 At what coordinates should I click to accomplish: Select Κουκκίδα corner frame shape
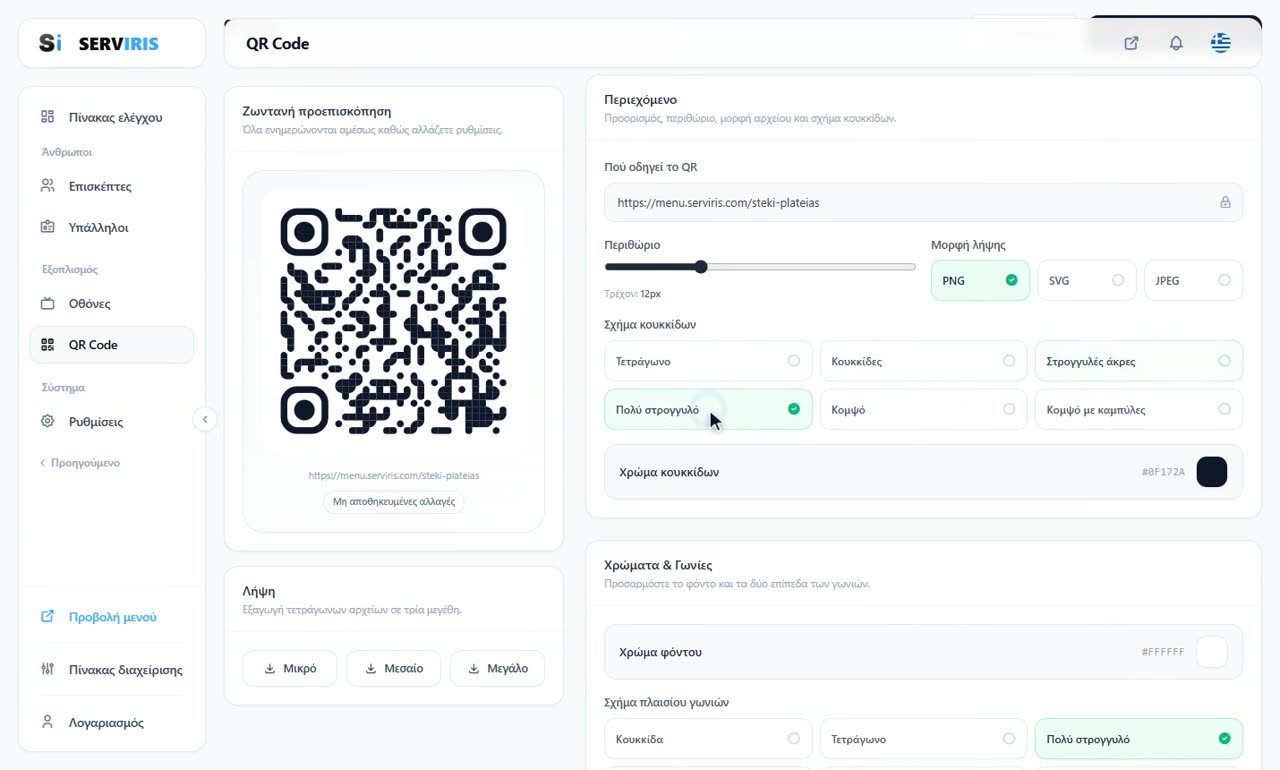pyautogui.click(x=708, y=739)
